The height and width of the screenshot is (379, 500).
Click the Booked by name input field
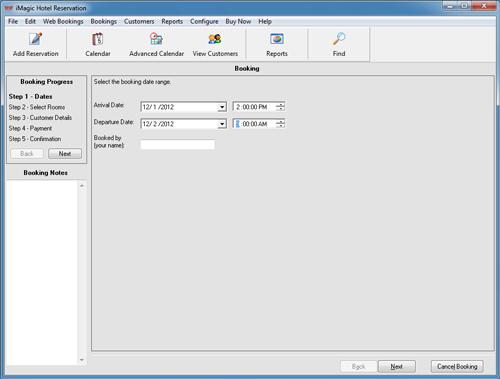(178, 144)
